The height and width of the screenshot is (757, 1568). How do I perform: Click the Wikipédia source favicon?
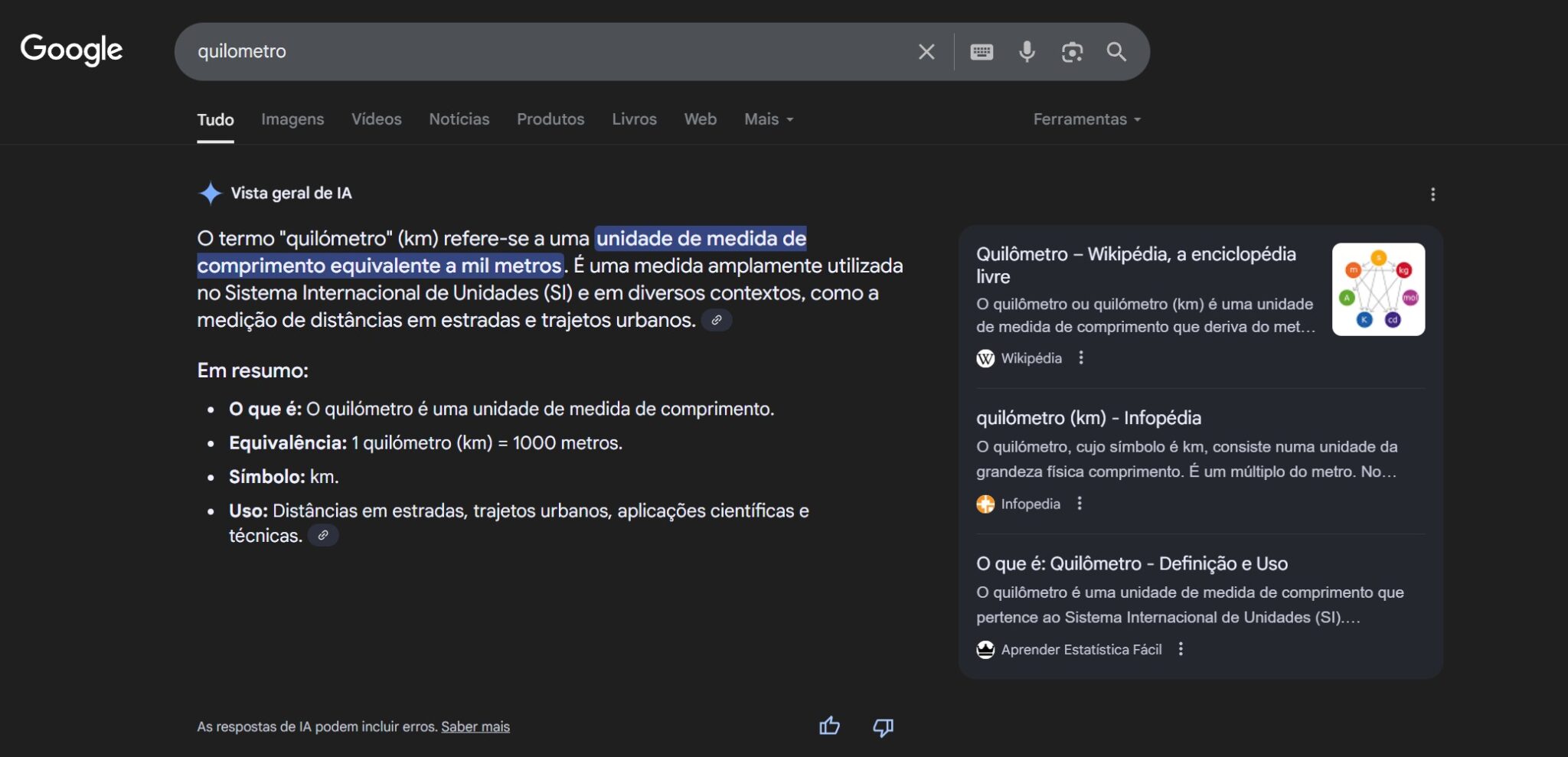(x=986, y=357)
